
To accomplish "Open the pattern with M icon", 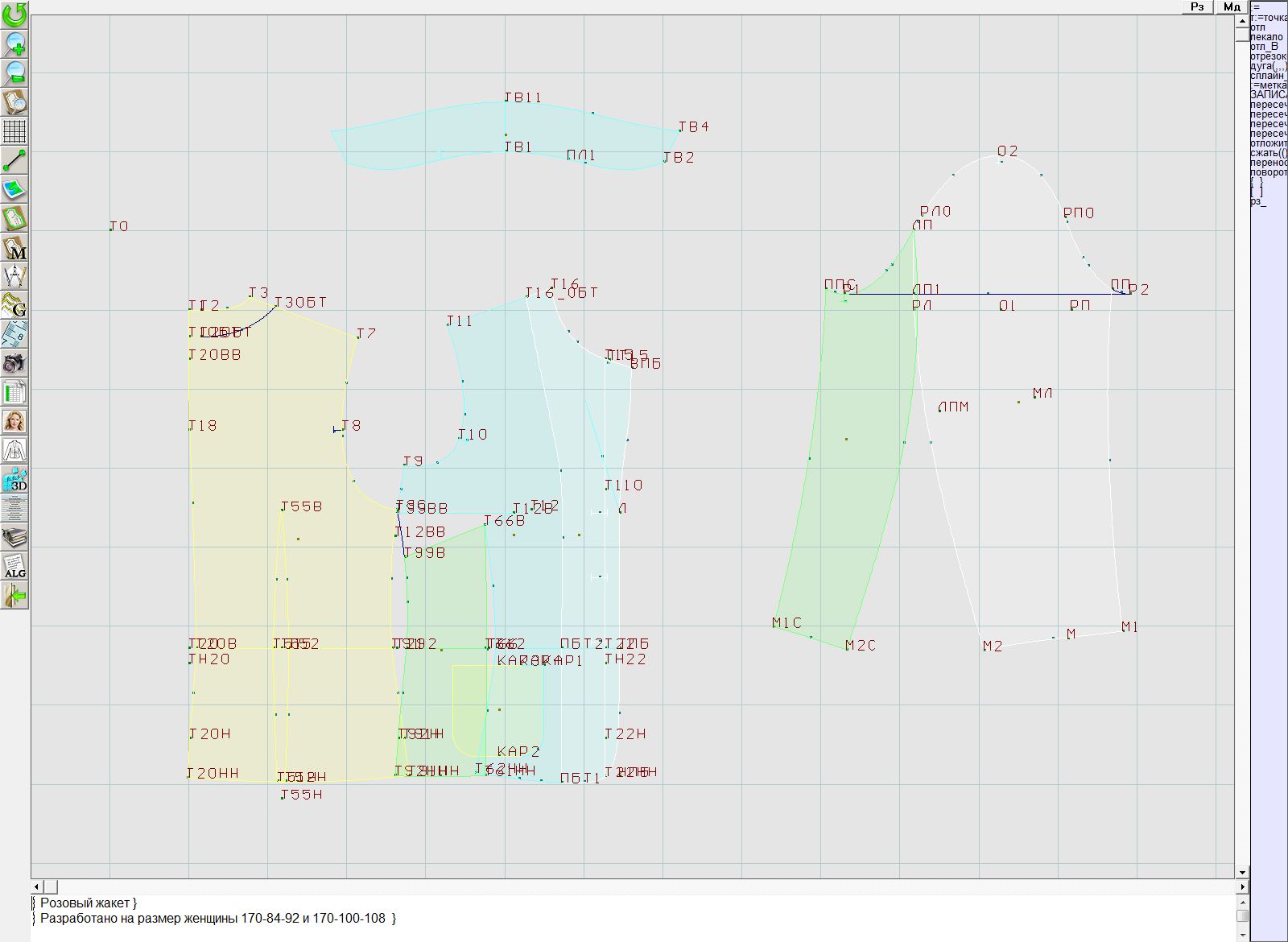I will 14,248.
